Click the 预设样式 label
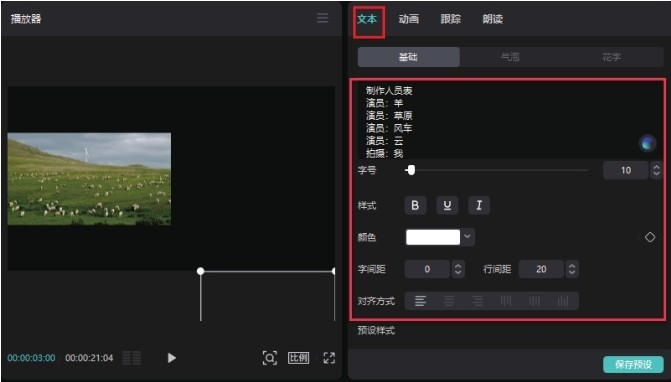Image resolution: width=671 pixels, height=382 pixels. pos(376,330)
